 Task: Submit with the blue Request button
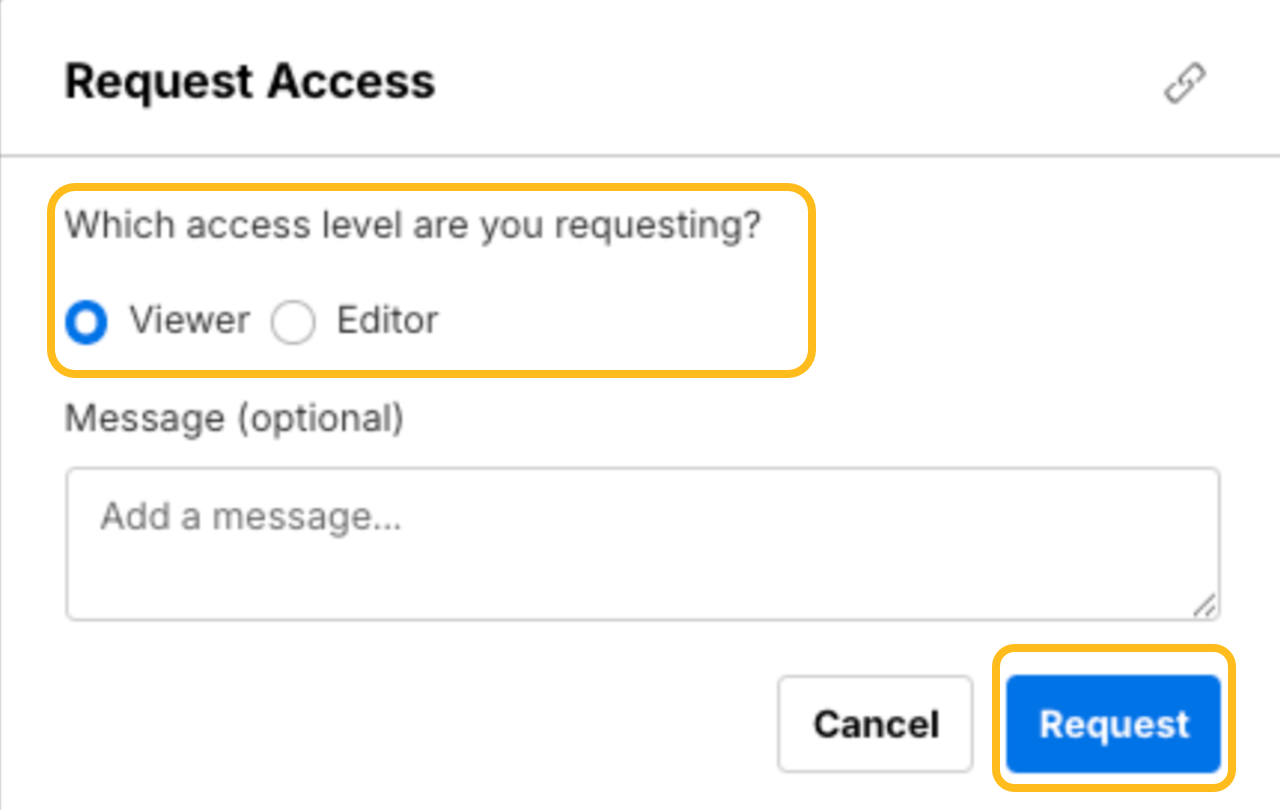point(1113,724)
